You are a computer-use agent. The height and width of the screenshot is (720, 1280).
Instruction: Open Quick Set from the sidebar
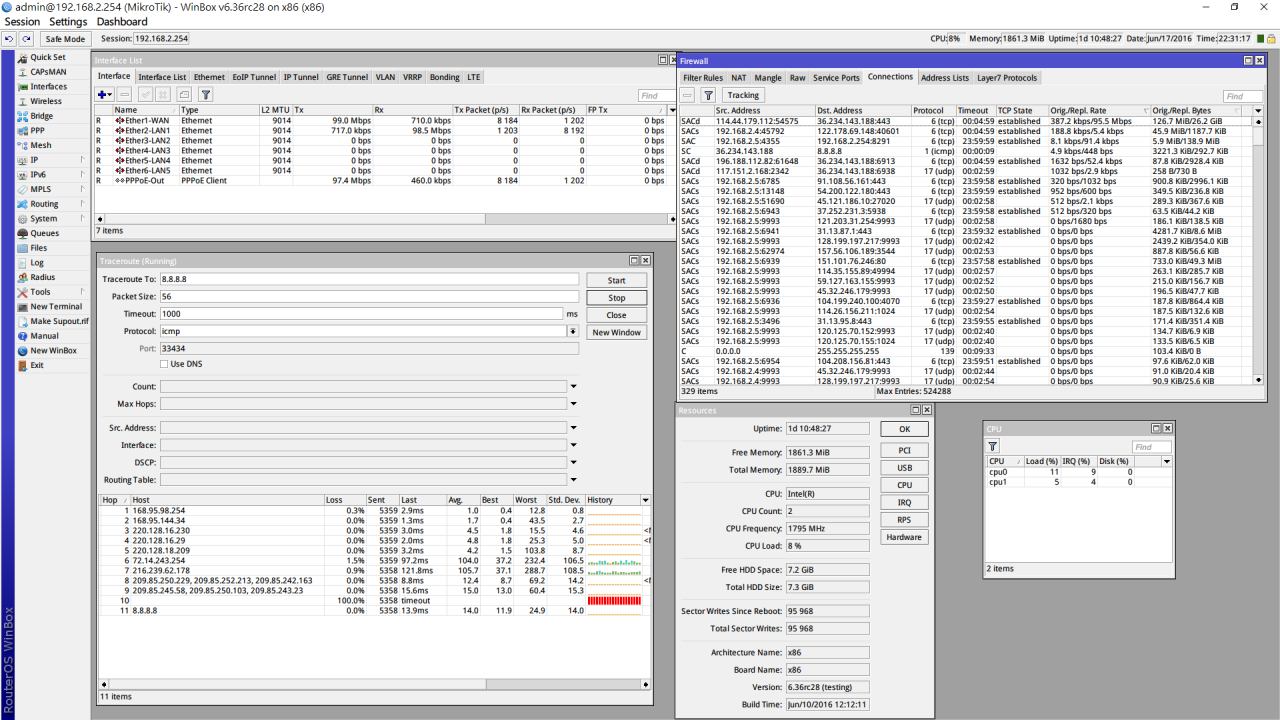click(x=47, y=57)
